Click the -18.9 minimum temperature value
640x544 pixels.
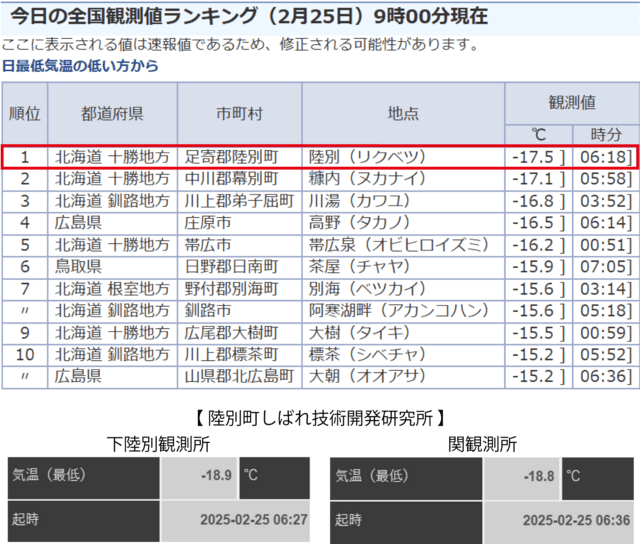tap(216, 475)
